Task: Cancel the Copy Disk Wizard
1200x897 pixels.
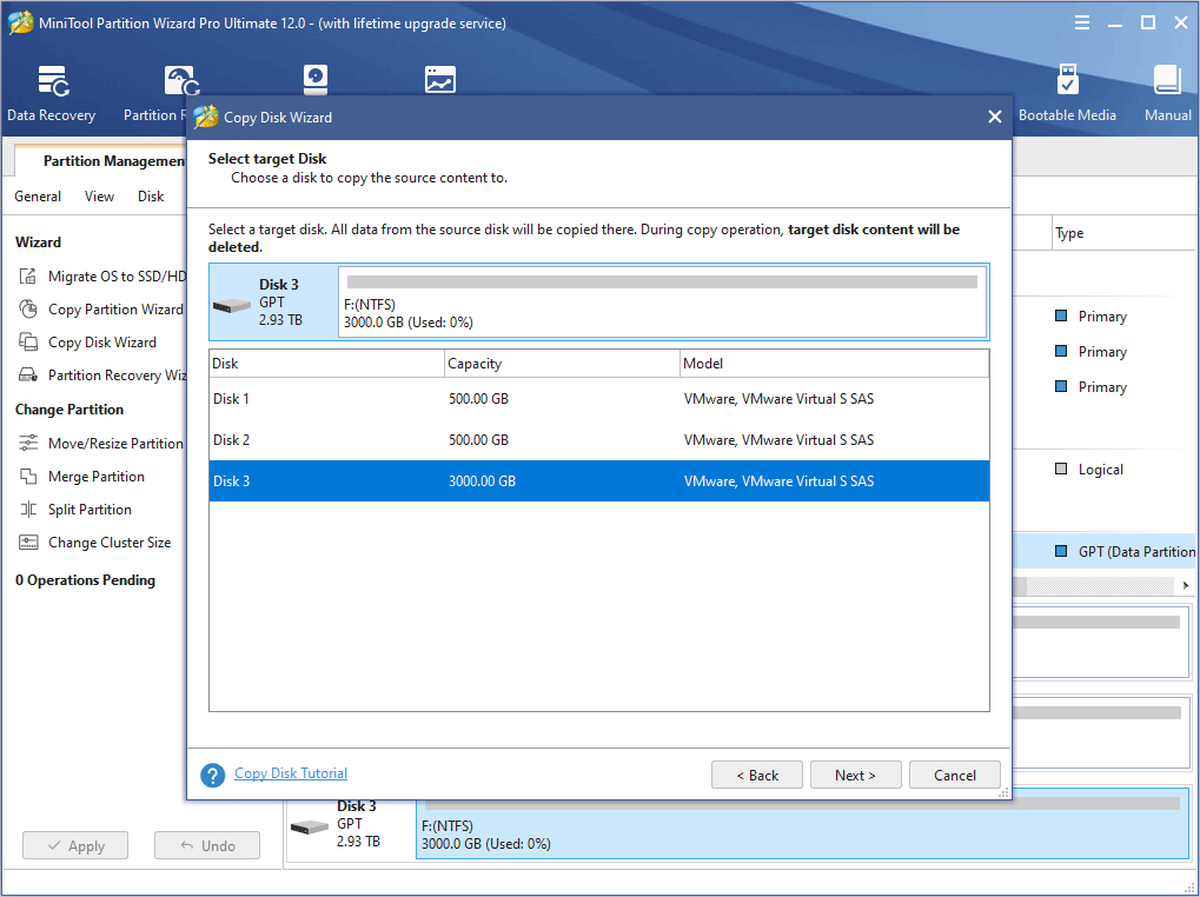Action: 955,775
